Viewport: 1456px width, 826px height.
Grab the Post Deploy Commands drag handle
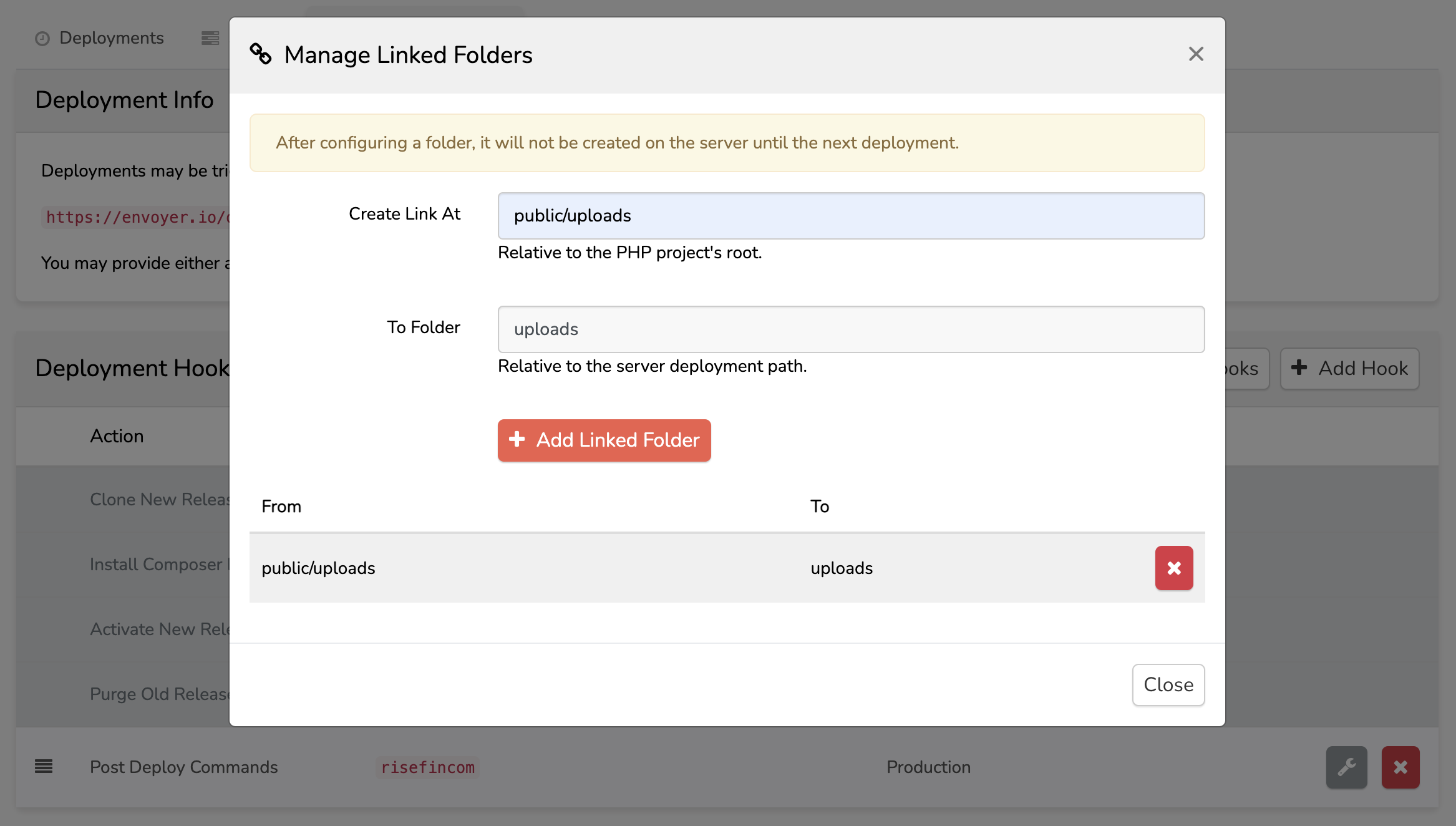pos(44,766)
